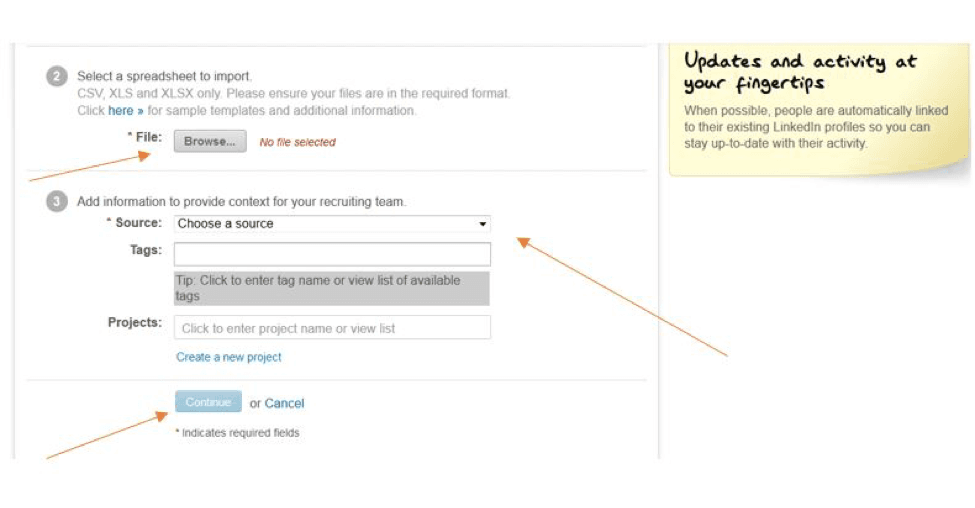The height and width of the screenshot is (508, 975).
Task: Click the "Select a spreadsheet to import" heading
Action: tap(164, 76)
